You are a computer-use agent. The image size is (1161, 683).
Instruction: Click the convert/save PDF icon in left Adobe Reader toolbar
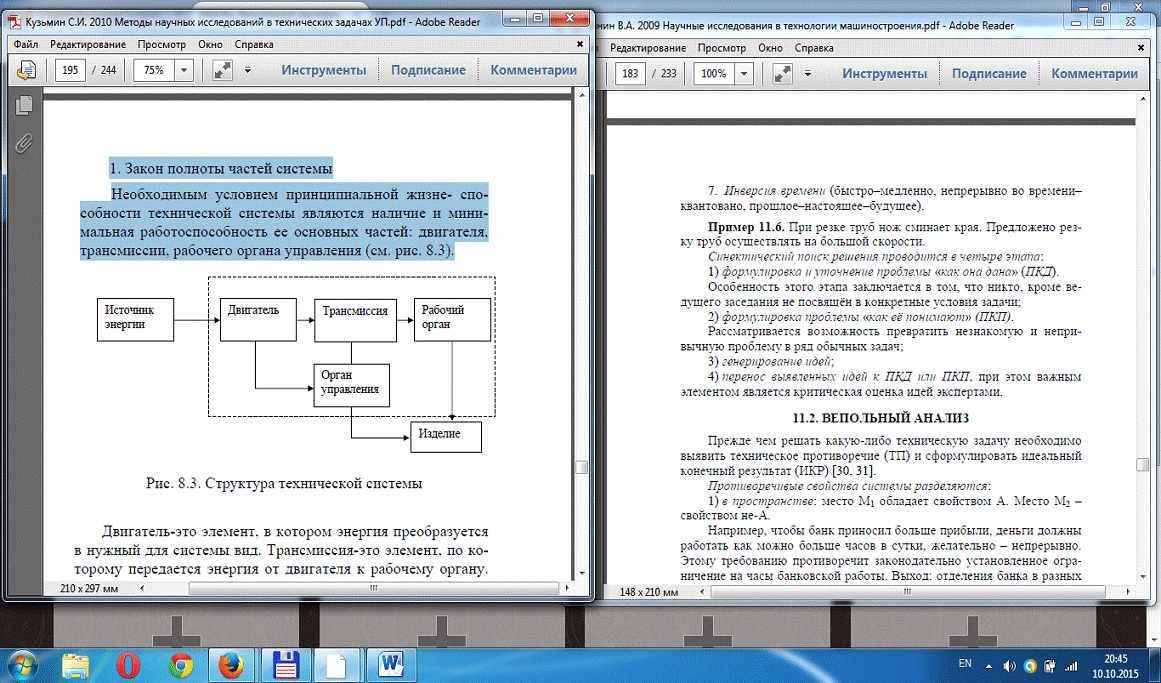click(x=26, y=70)
